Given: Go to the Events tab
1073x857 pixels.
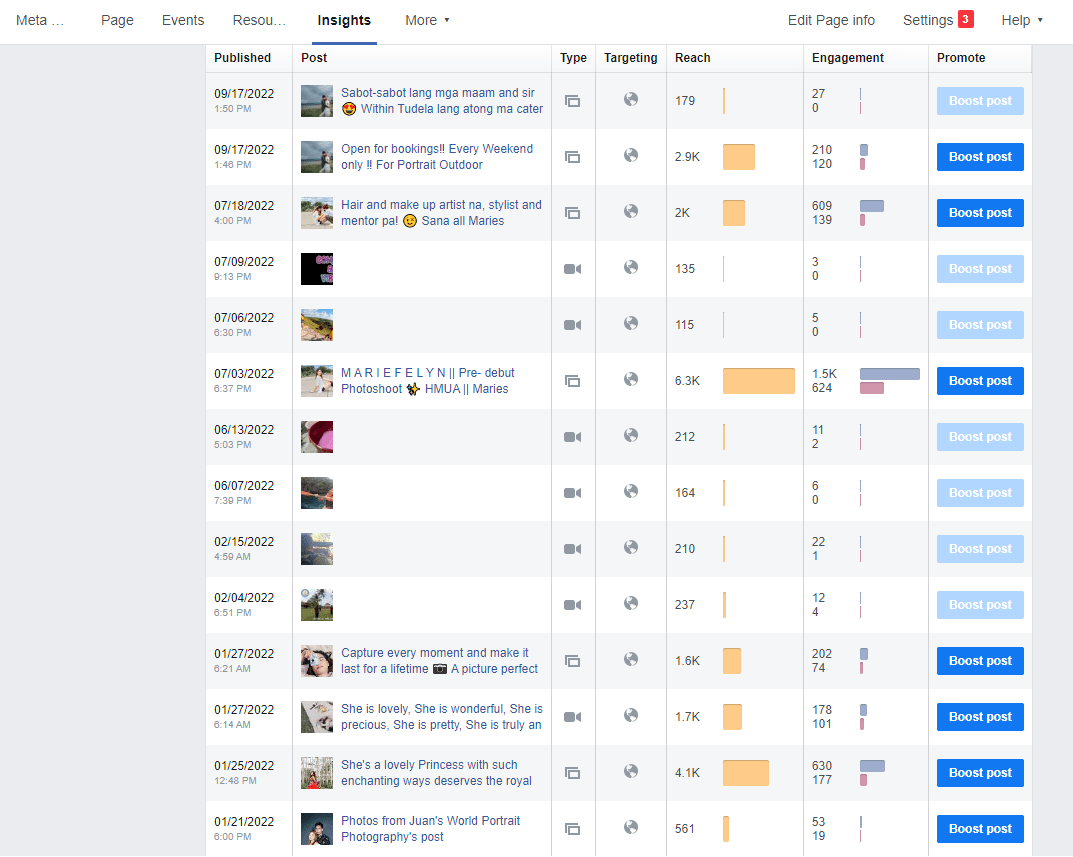Looking at the screenshot, I should point(183,21).
